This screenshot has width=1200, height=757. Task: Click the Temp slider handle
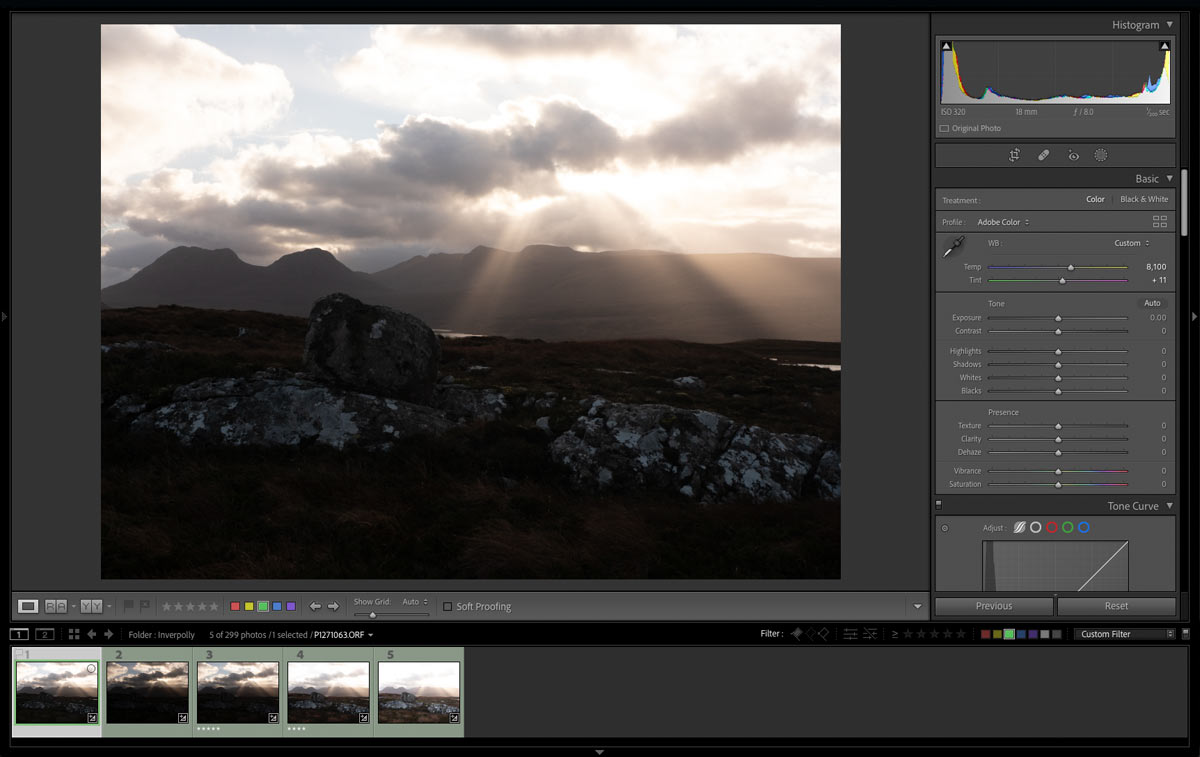click(1071, 267)
